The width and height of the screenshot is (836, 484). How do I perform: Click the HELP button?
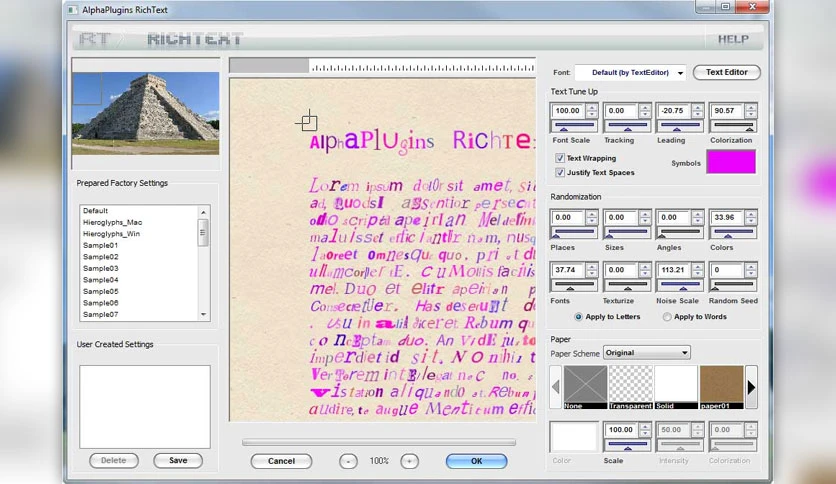733,39
